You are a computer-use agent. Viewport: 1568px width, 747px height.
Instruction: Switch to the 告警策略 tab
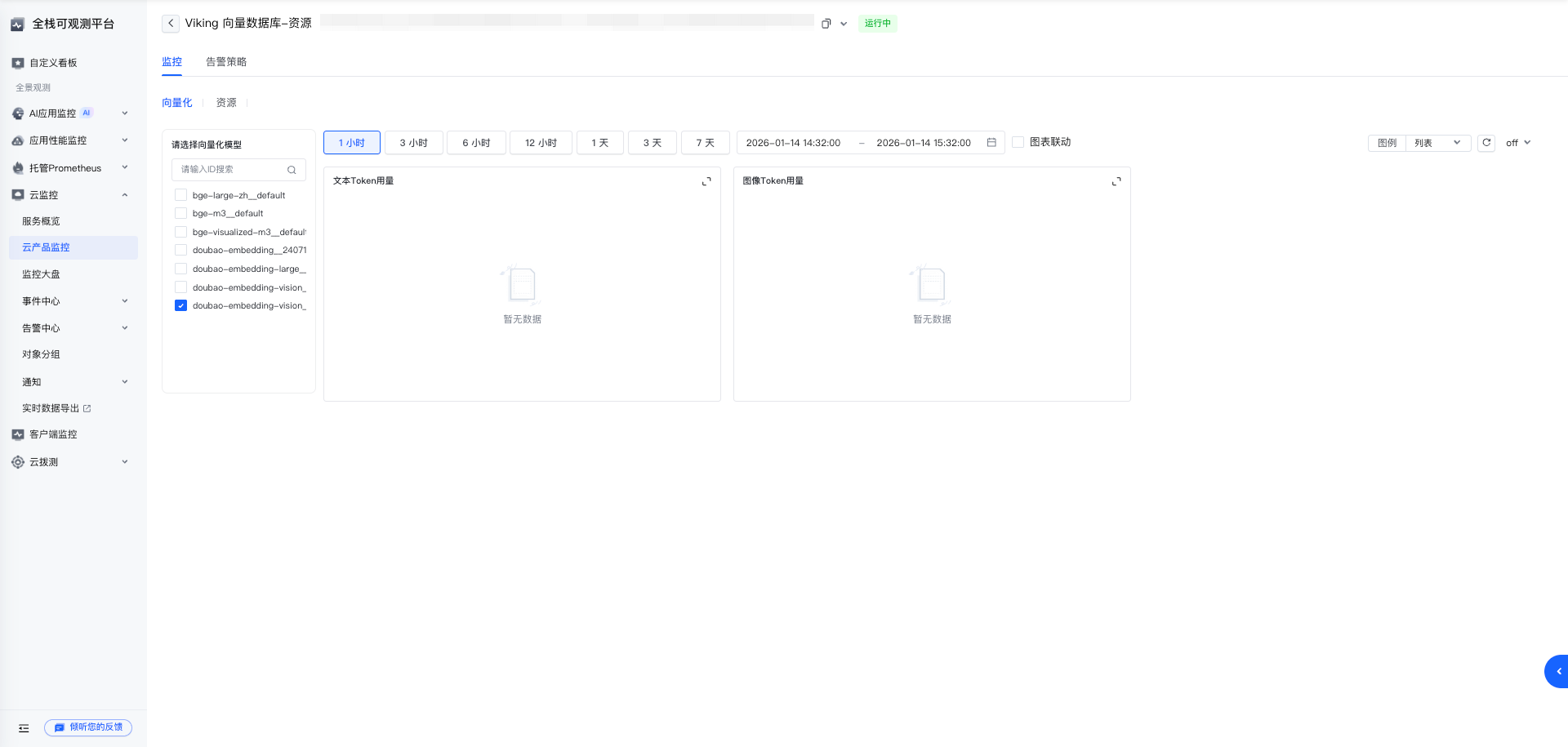click(226, 62)
